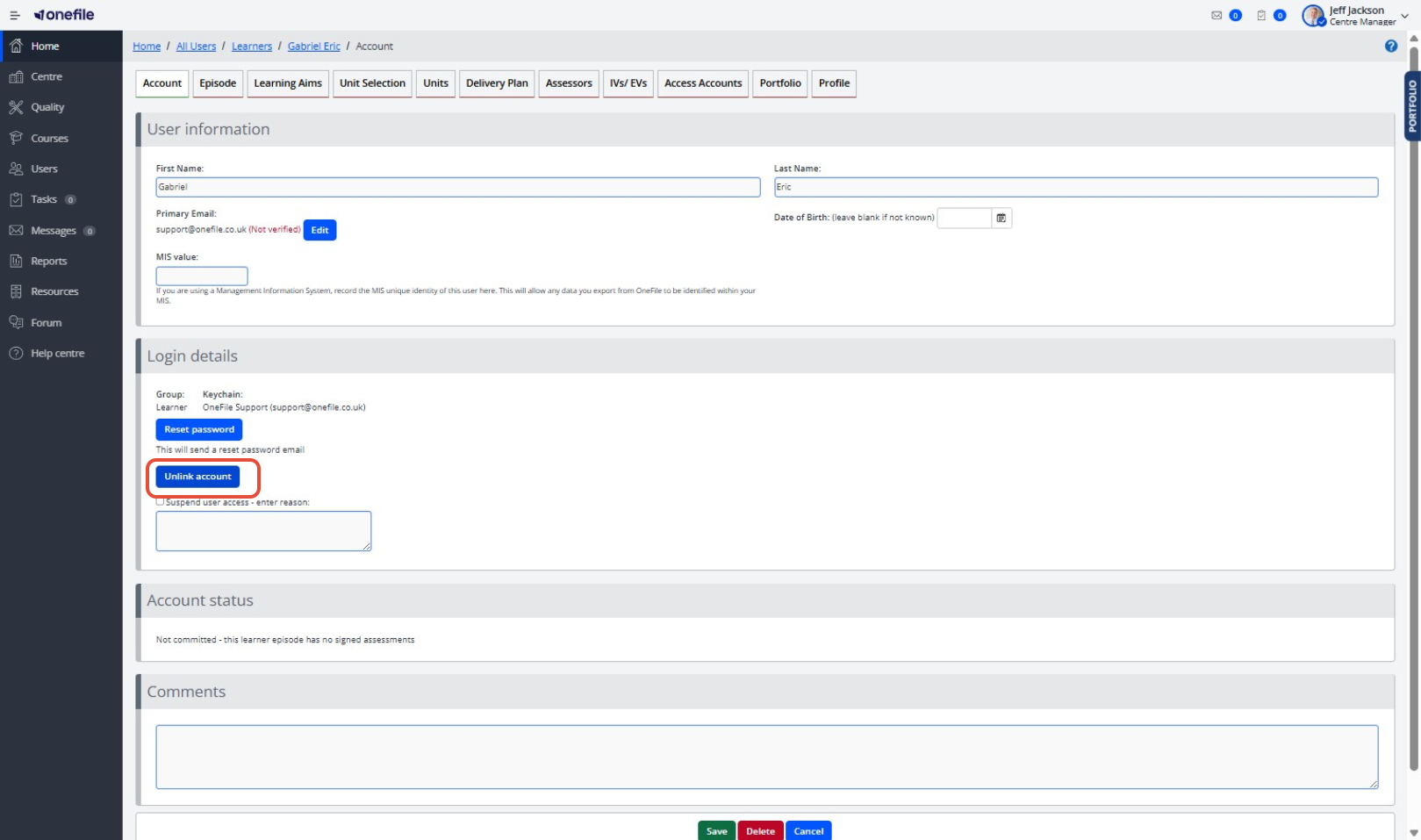Click the MIS value input field
The image size is (1421, 840).
[x=202, y=276]
